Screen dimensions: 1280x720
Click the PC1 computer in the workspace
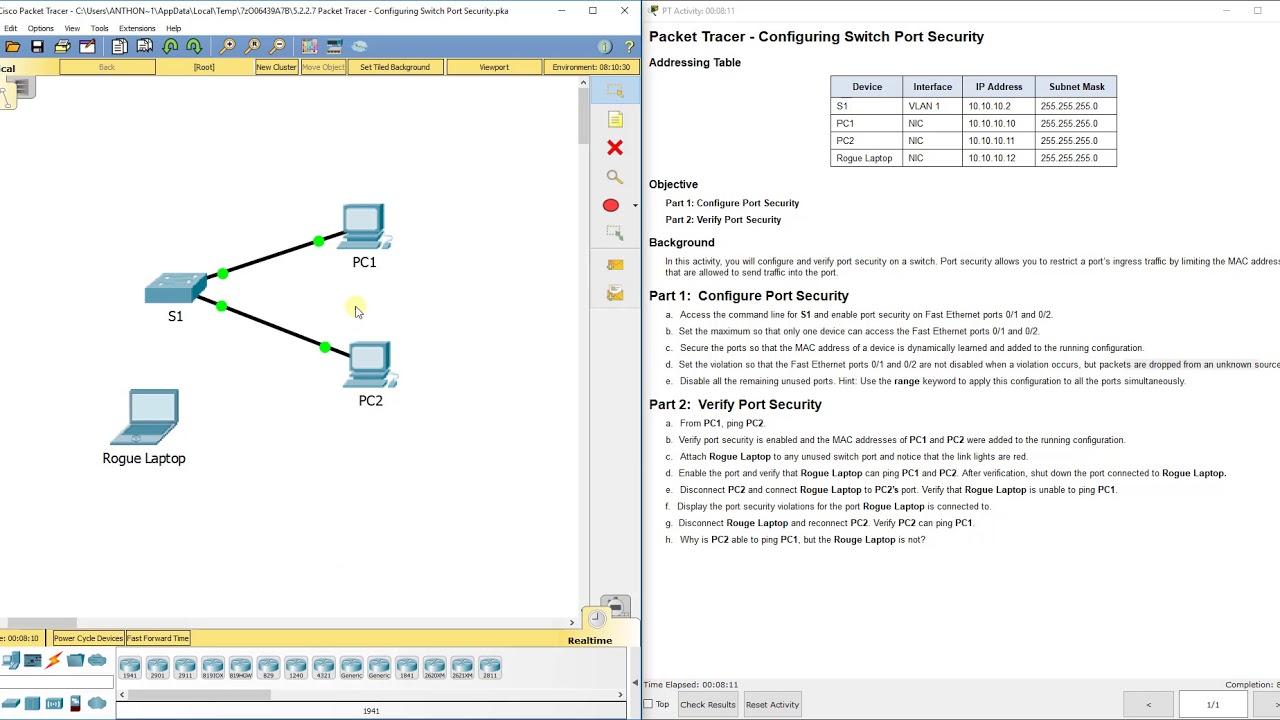pos(364,228)
